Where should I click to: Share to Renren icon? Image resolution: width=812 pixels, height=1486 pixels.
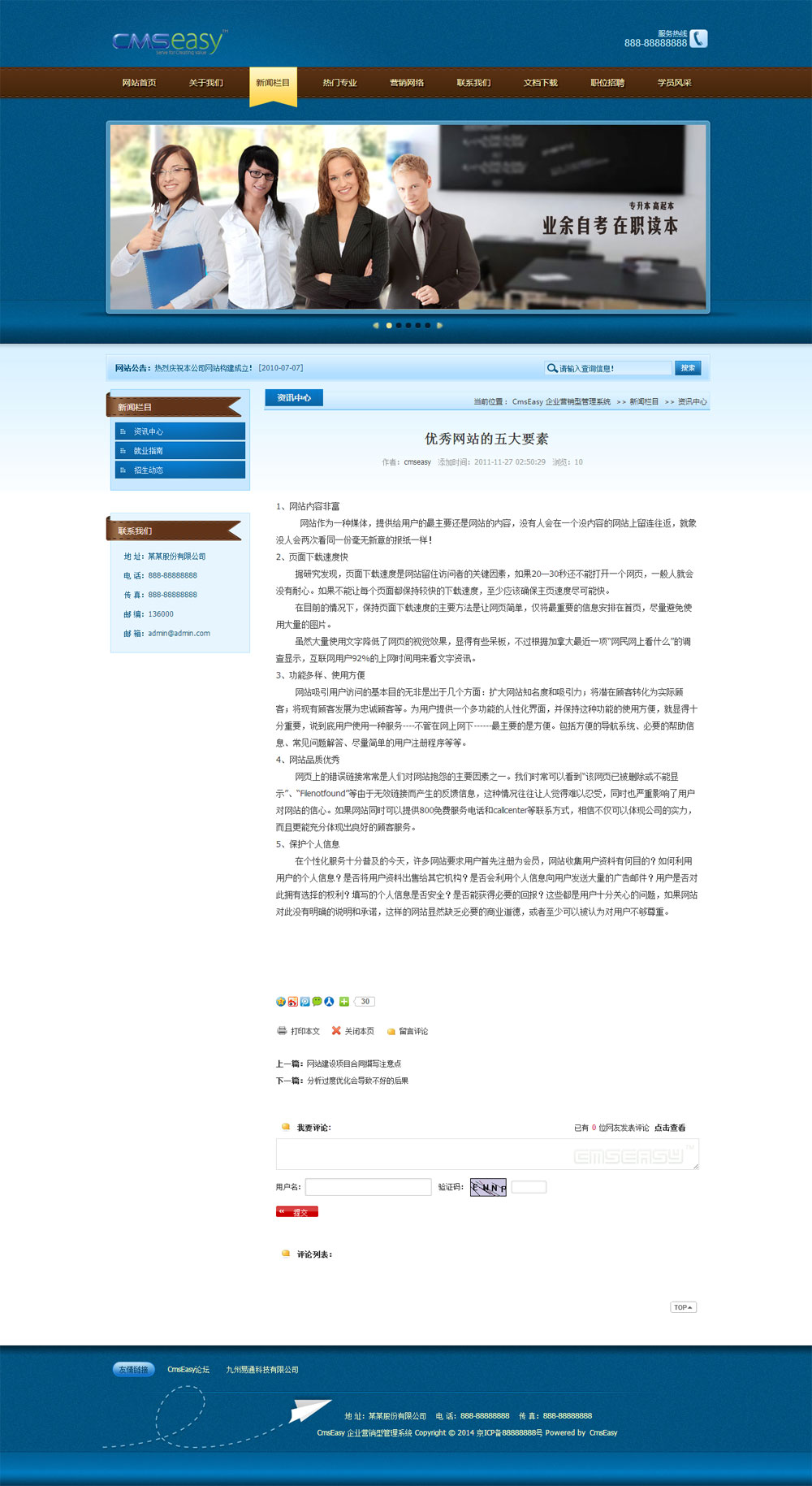[x=330, y=1002]
